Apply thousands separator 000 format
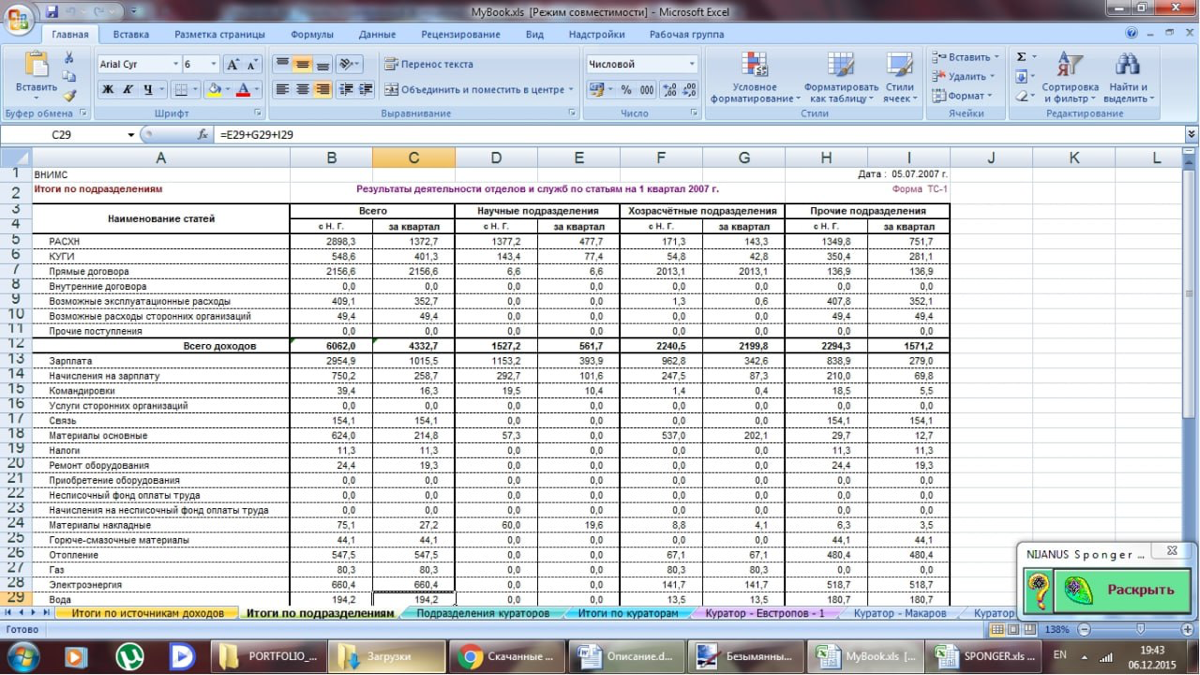 coord(647,90)
